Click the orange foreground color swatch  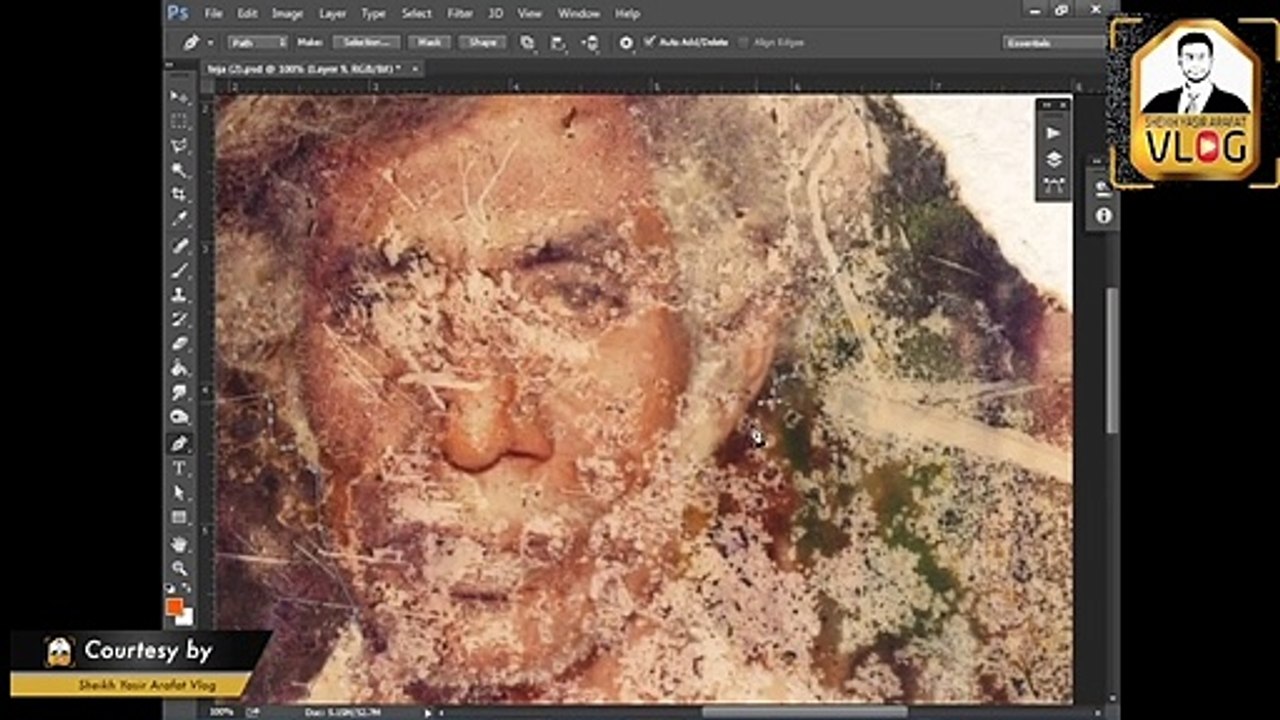pyautogui.click(x=175, y=606)
